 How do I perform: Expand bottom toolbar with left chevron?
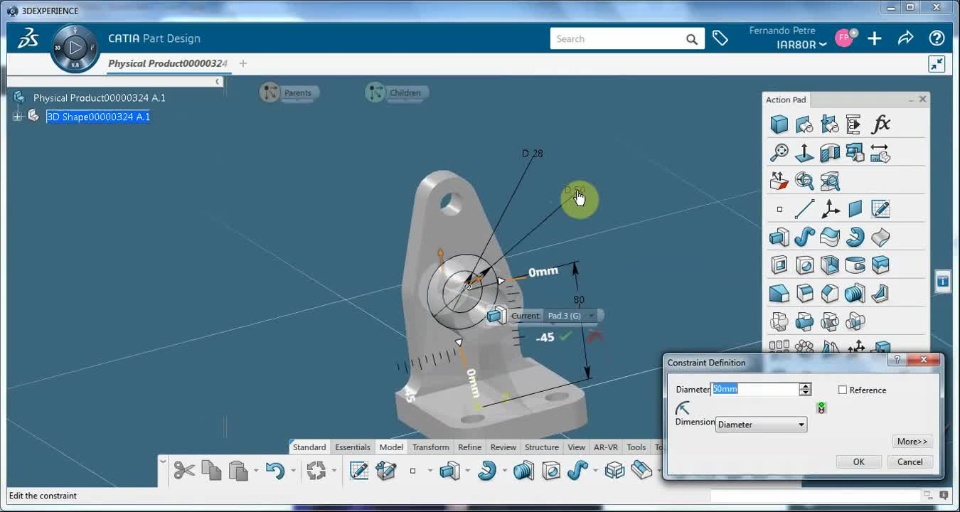click(x=163, y=462)
